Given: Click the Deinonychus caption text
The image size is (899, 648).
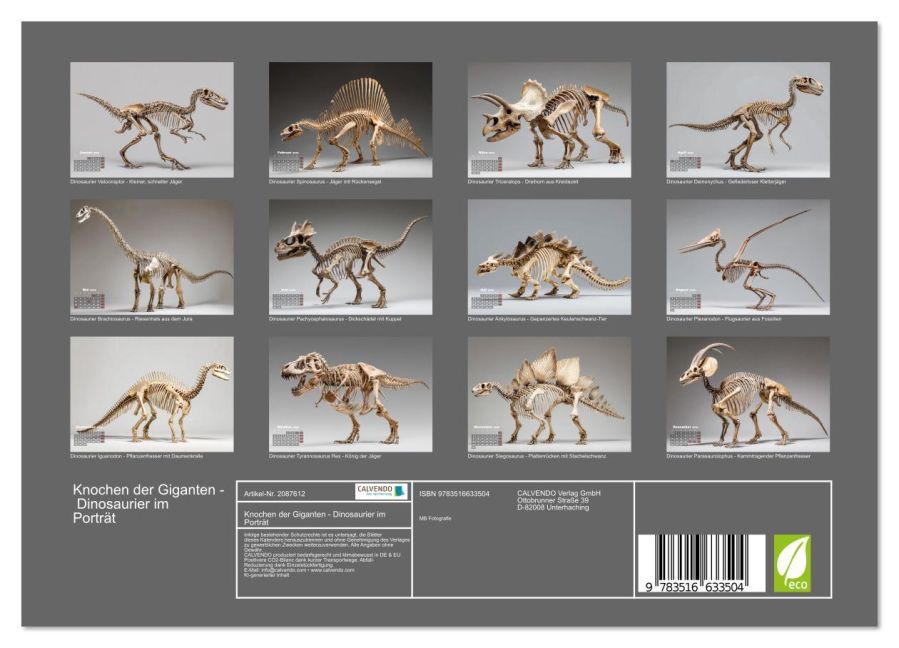Looking at the screenshot, I should (x=726, y=182).
